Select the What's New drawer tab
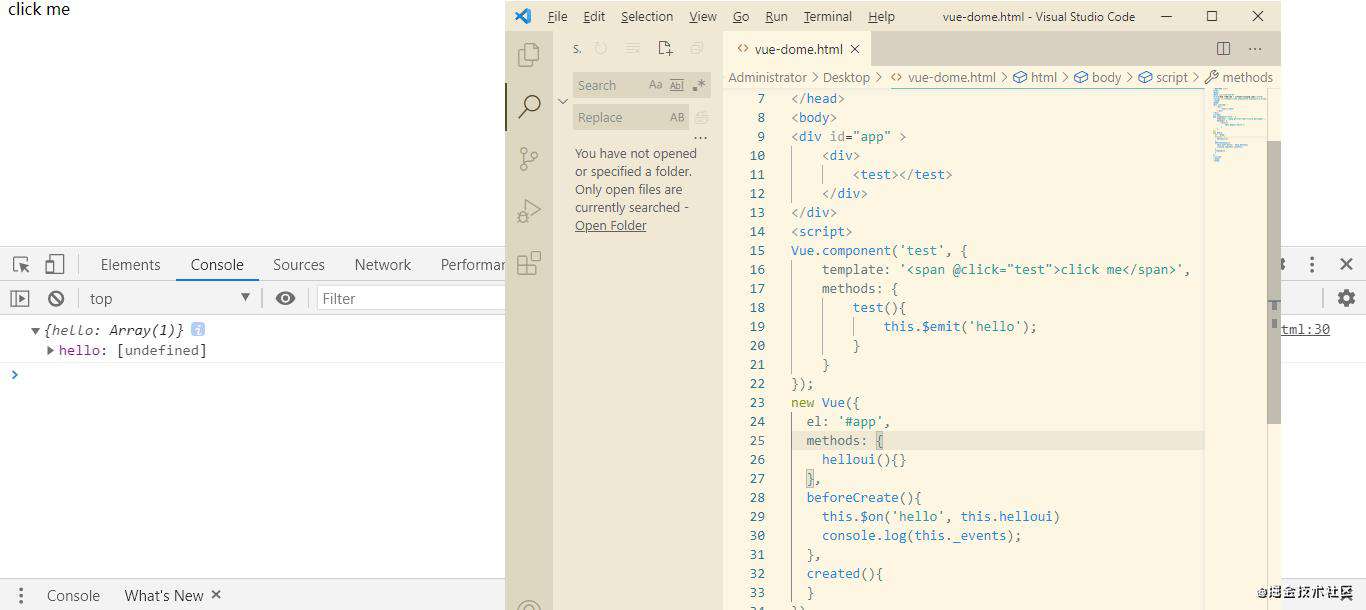1366x610 pixels. tap(163, 595)
